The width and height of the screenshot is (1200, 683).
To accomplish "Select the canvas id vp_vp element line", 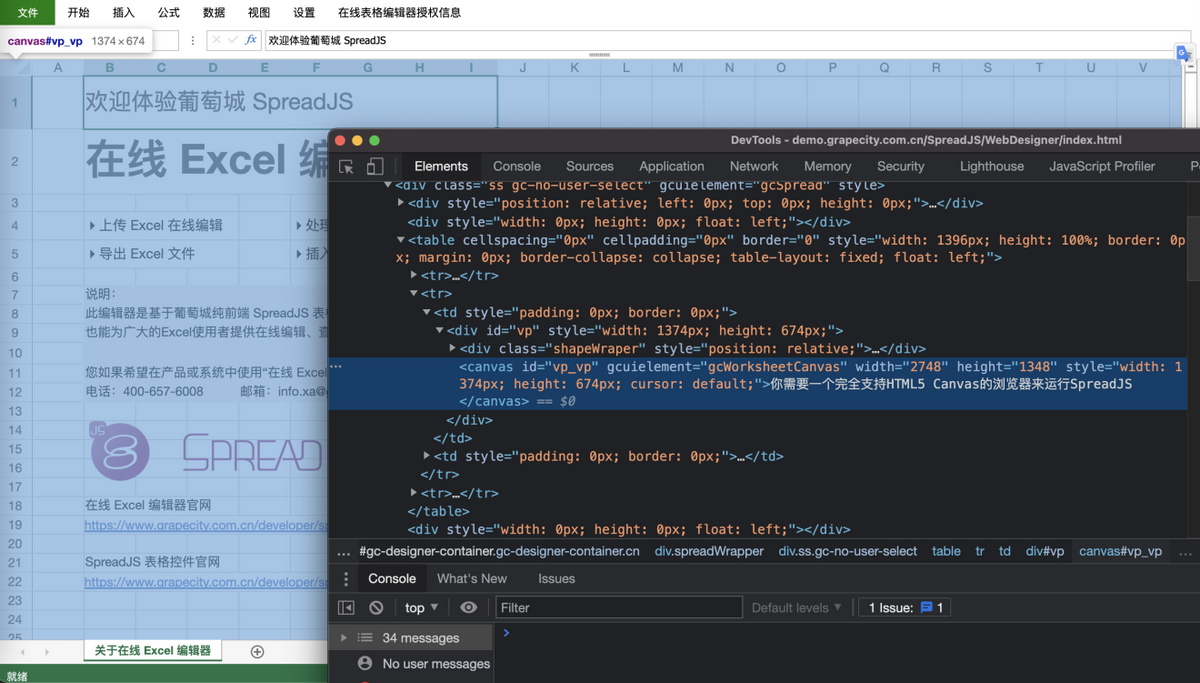I will (757, 384).
